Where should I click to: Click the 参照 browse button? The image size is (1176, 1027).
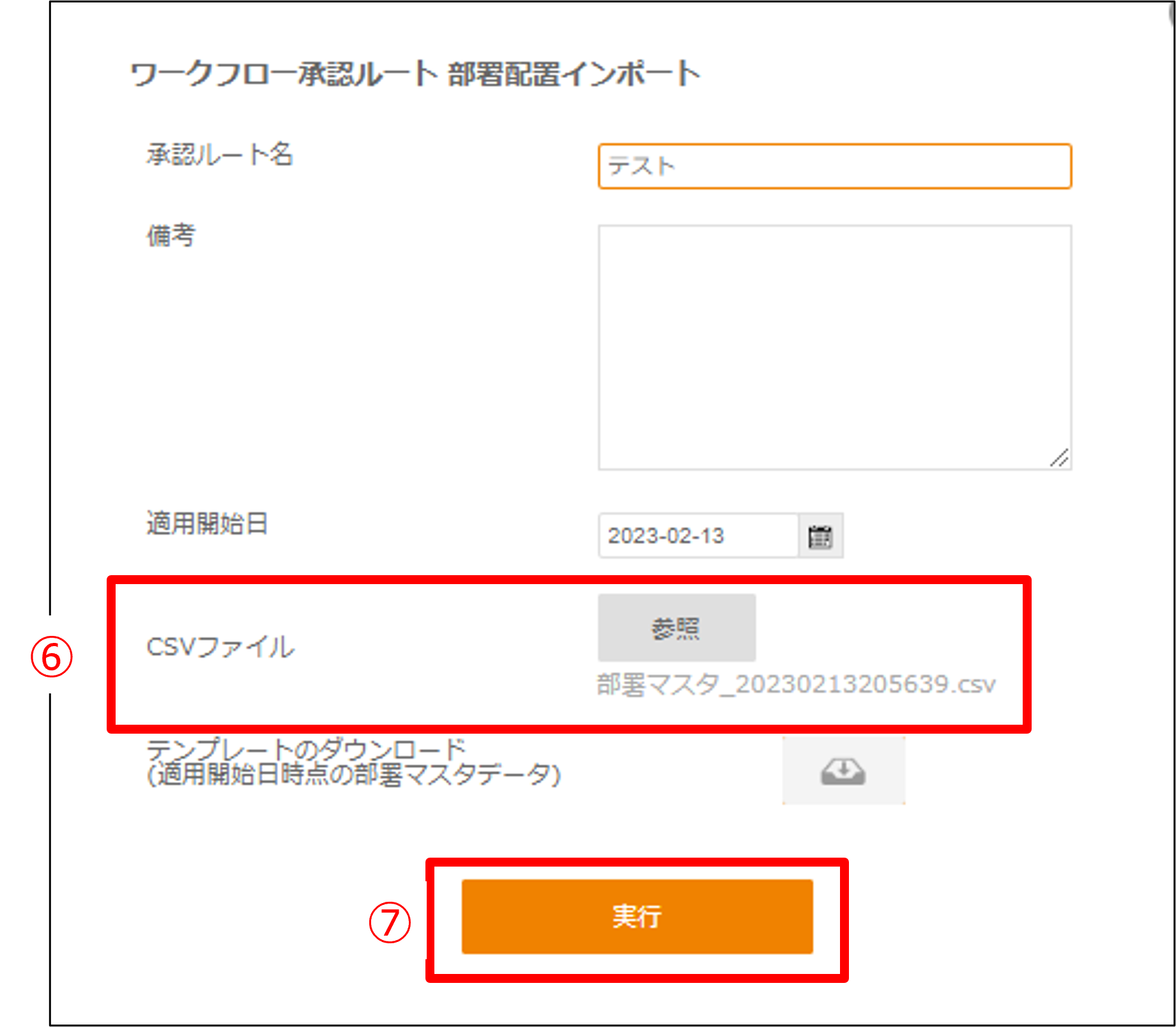[x=676, y=628]
